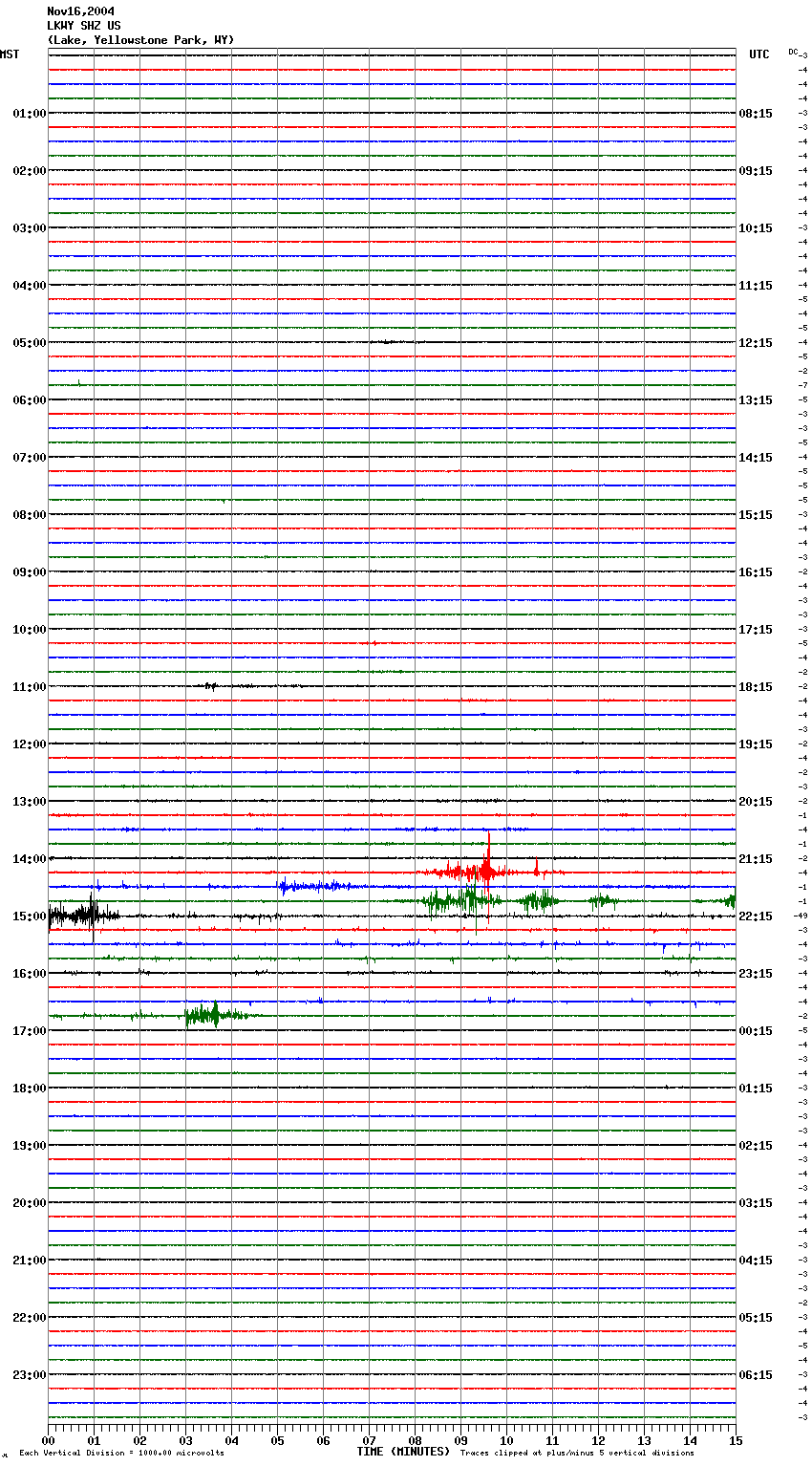Screen dimensions: 812x1466
Task: Click the 12:15 UTC time label
Action: click(x=756, y=343)
